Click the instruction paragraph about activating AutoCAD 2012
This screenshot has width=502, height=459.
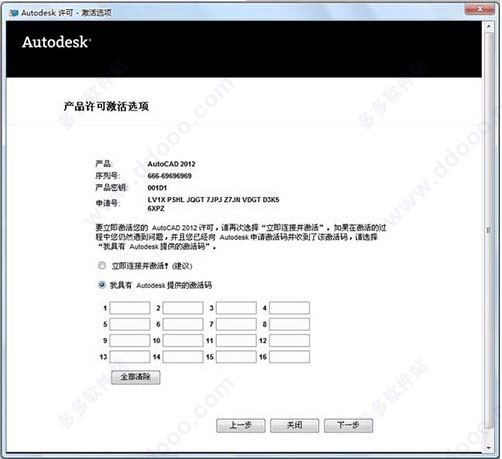(241, 237)
